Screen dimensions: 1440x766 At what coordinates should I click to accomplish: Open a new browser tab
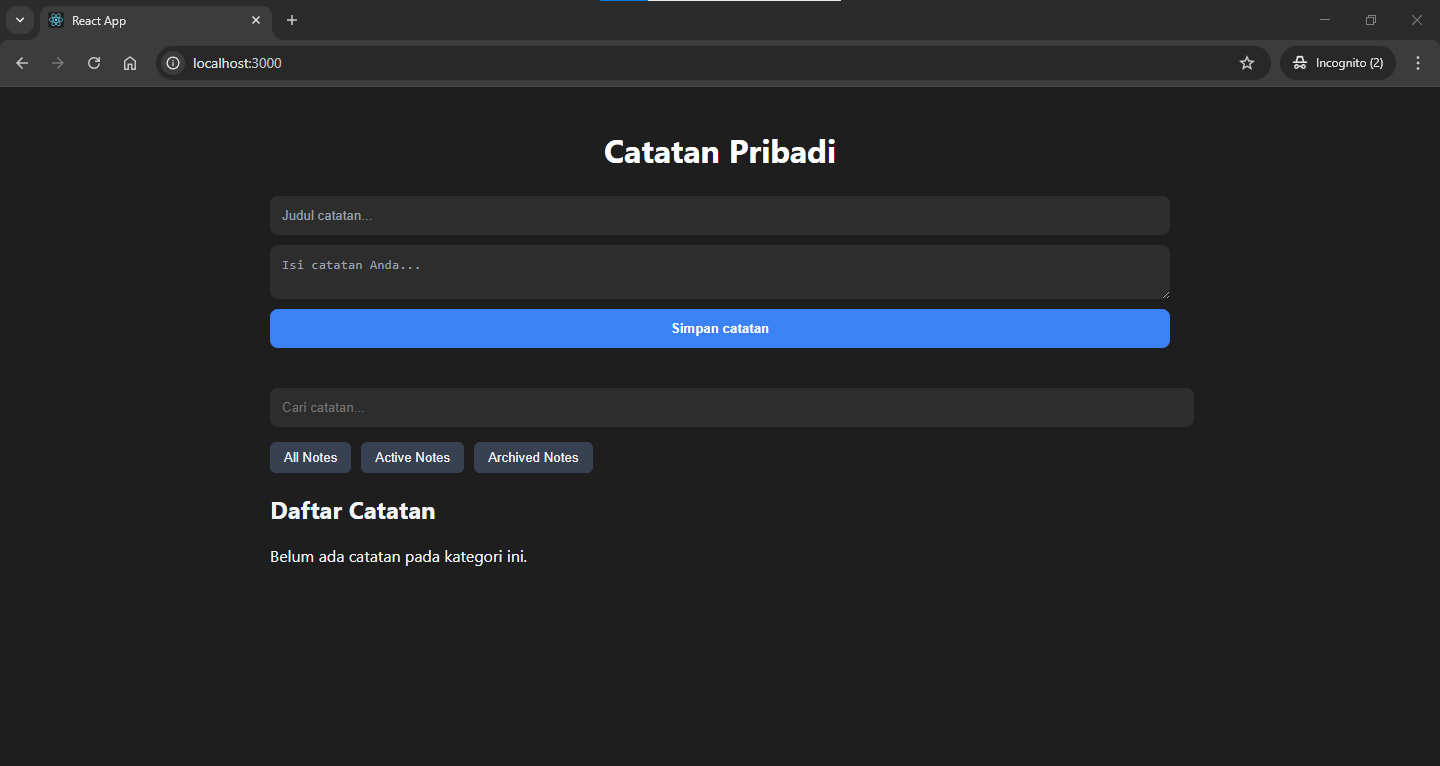[x=291, y=20]
